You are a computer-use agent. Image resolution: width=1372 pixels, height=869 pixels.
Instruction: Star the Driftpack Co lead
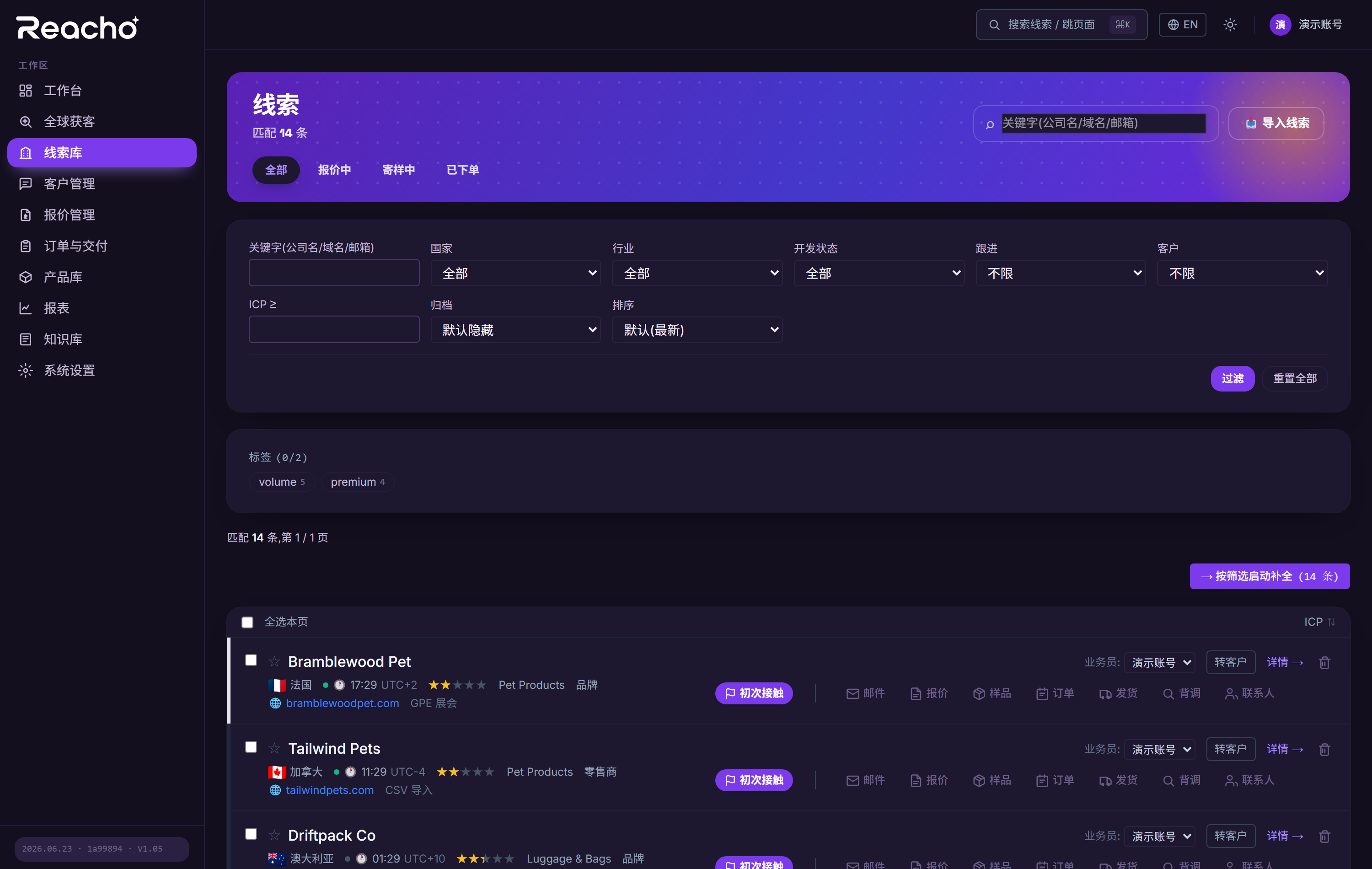click(x=274, y=835)
